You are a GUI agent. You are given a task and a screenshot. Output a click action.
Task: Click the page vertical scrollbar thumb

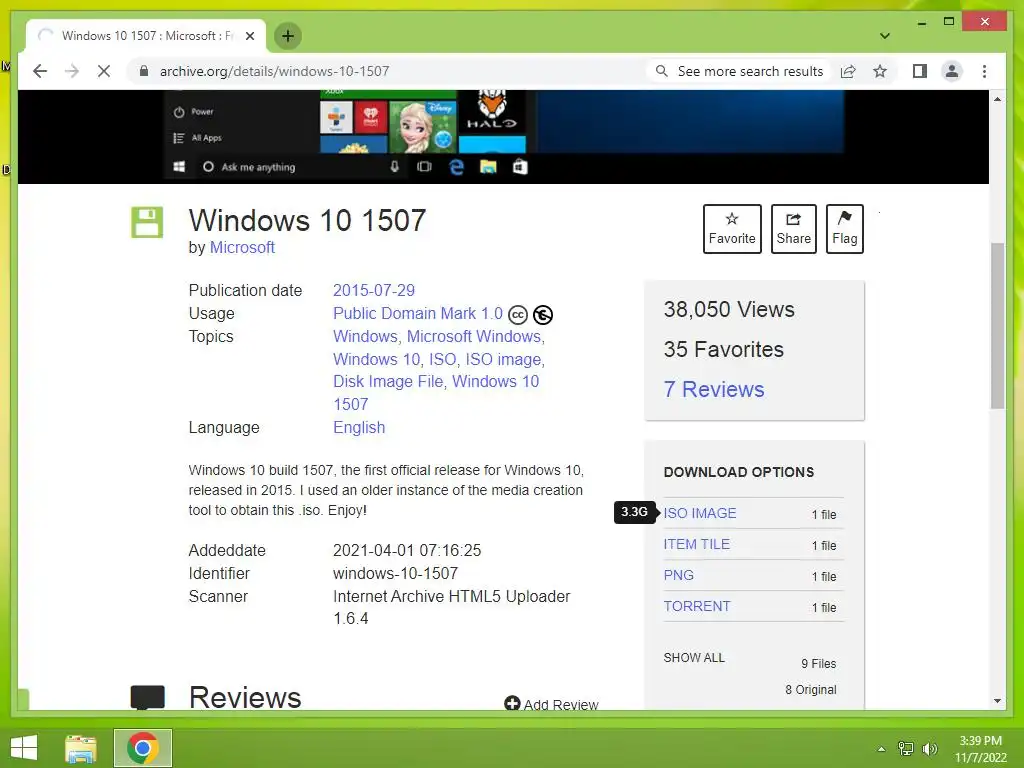pyautogui.click(x=997, y=325)
